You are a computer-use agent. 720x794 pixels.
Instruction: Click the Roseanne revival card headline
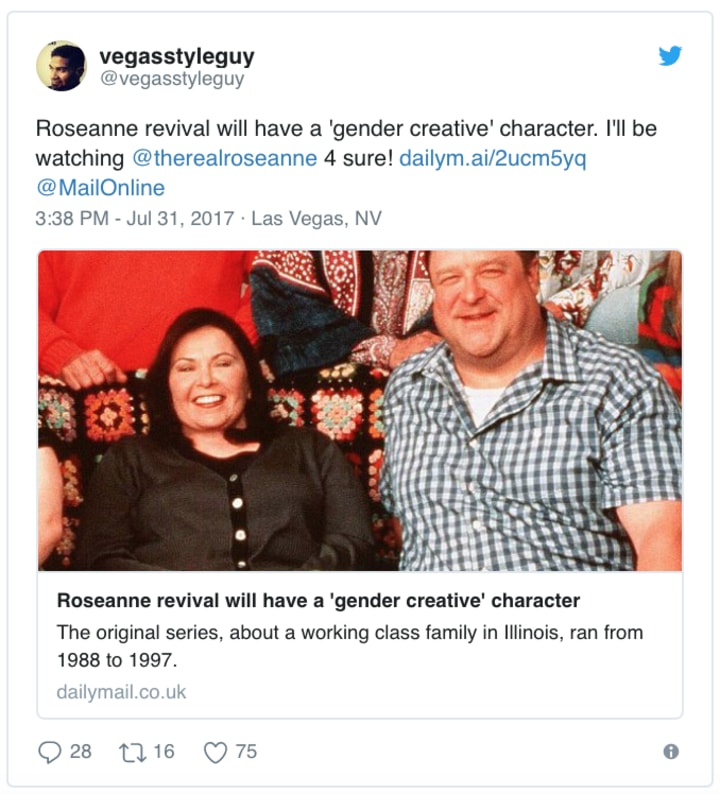[x=318, y=601]
